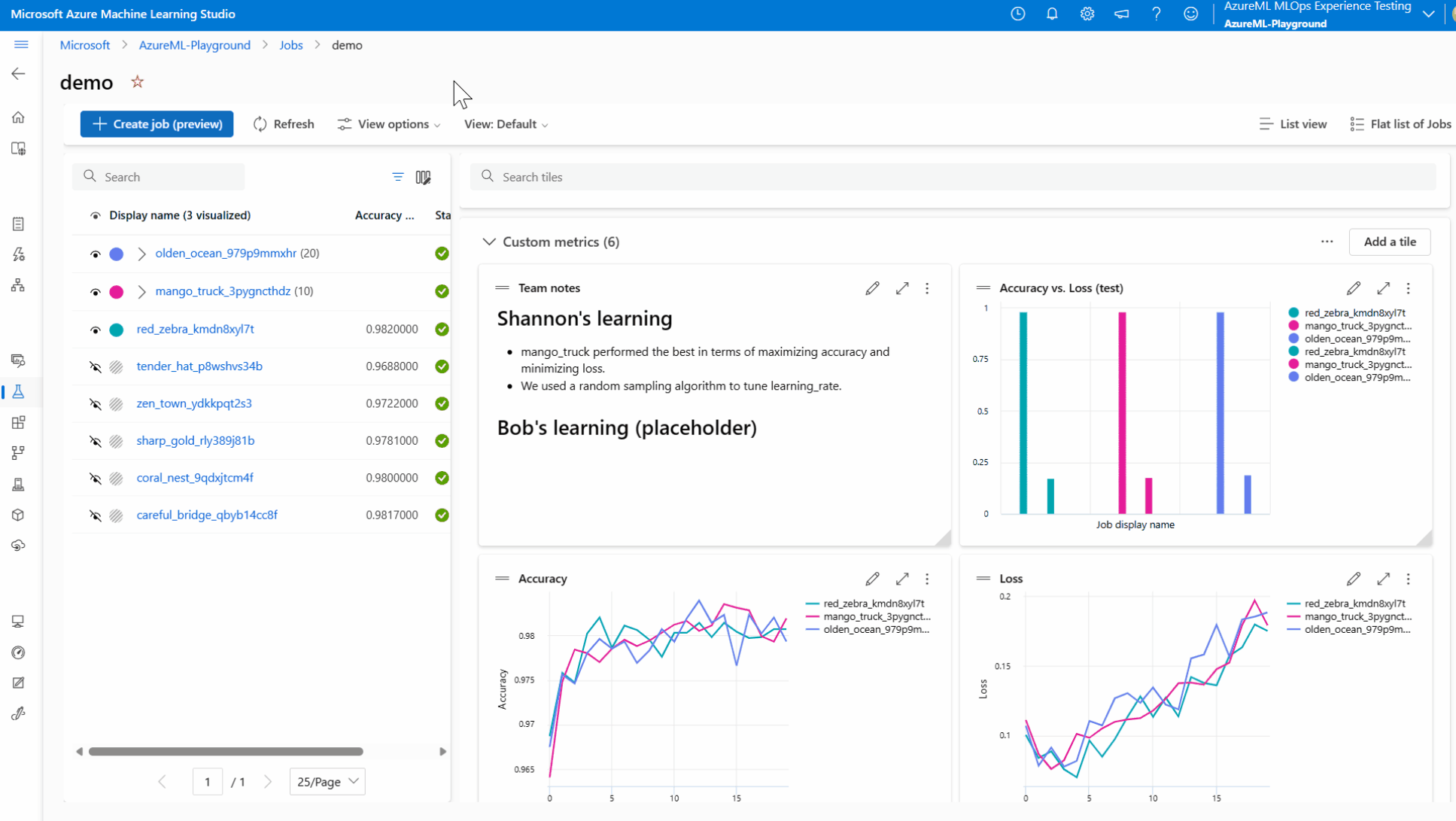
Task: Collapse the Custom metrics section
Action: point(489,242)
